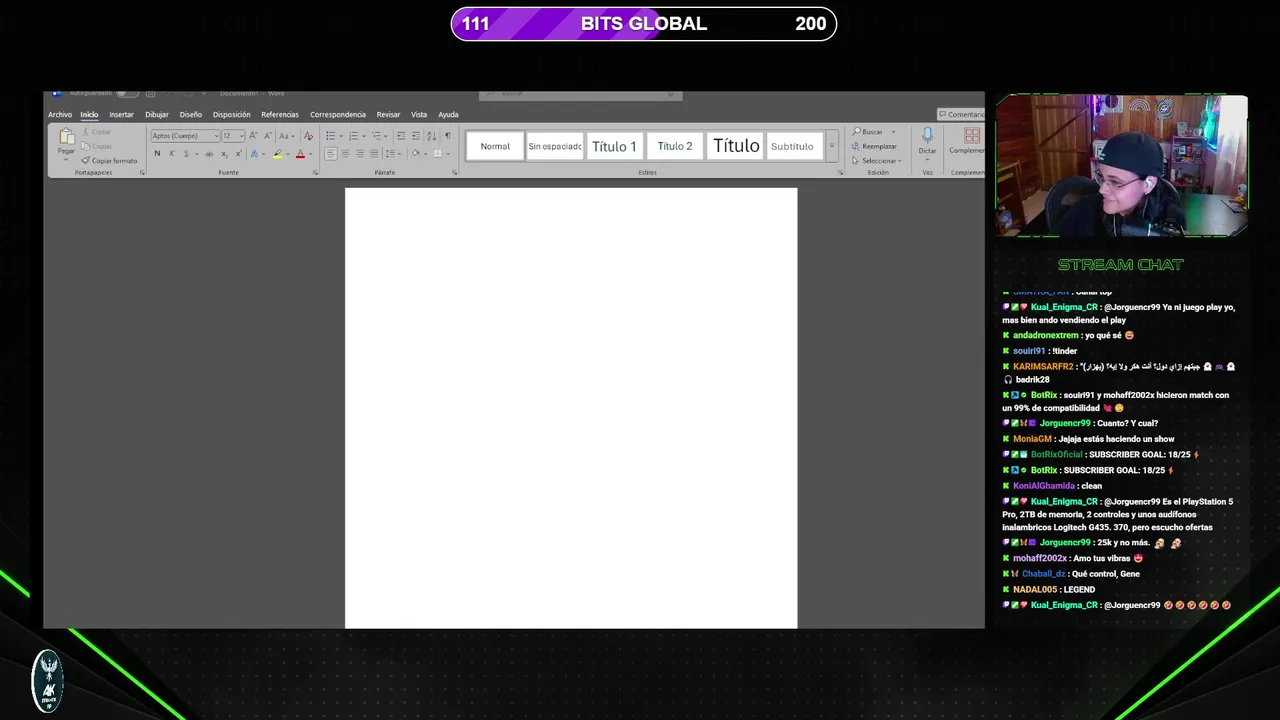The height and width of the screenshot is (720, 1280).
Task: Align text right
Action: [x=360, y=153]
